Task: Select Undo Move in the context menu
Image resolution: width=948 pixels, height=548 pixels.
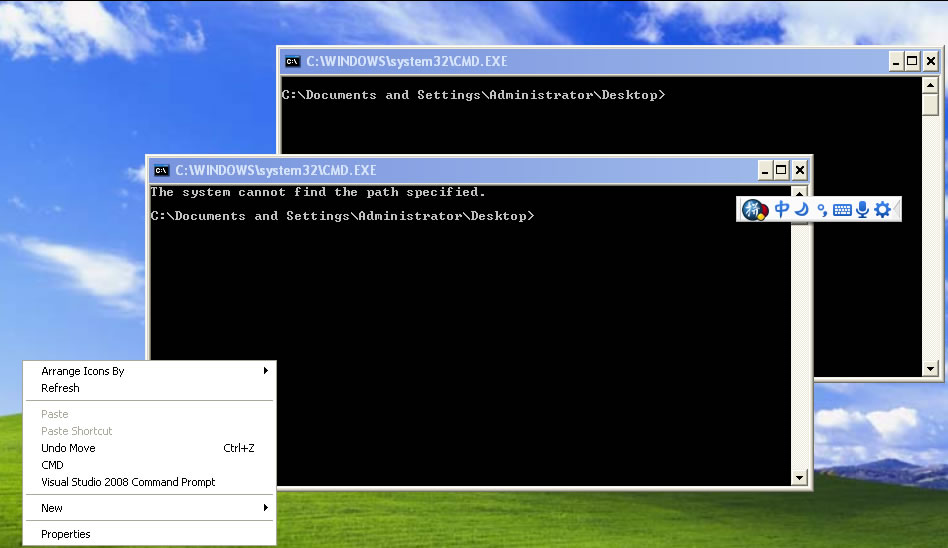Action: tap(149, 448)
